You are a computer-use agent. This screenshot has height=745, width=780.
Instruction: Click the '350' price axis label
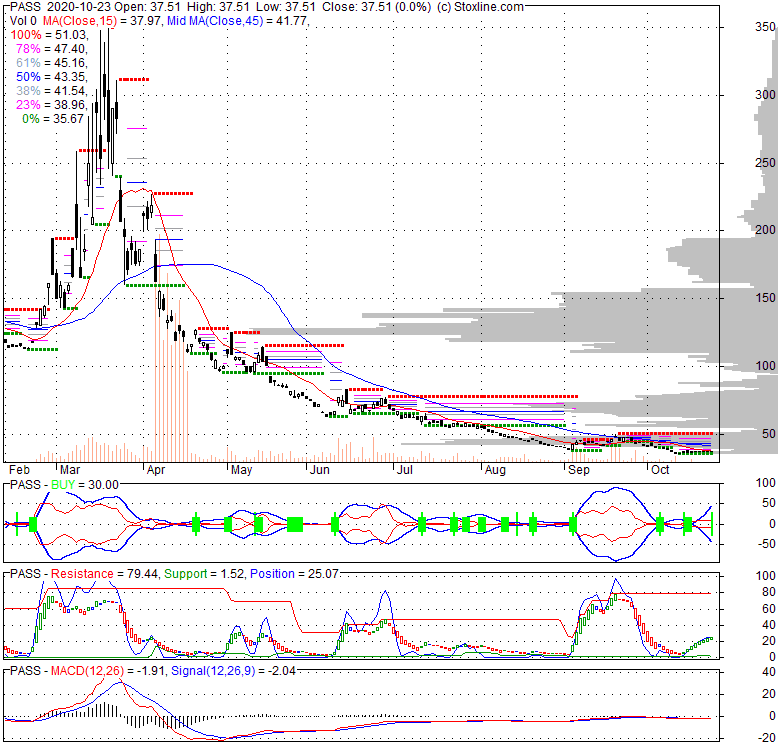pyautogui.click(x=765, y=27)
